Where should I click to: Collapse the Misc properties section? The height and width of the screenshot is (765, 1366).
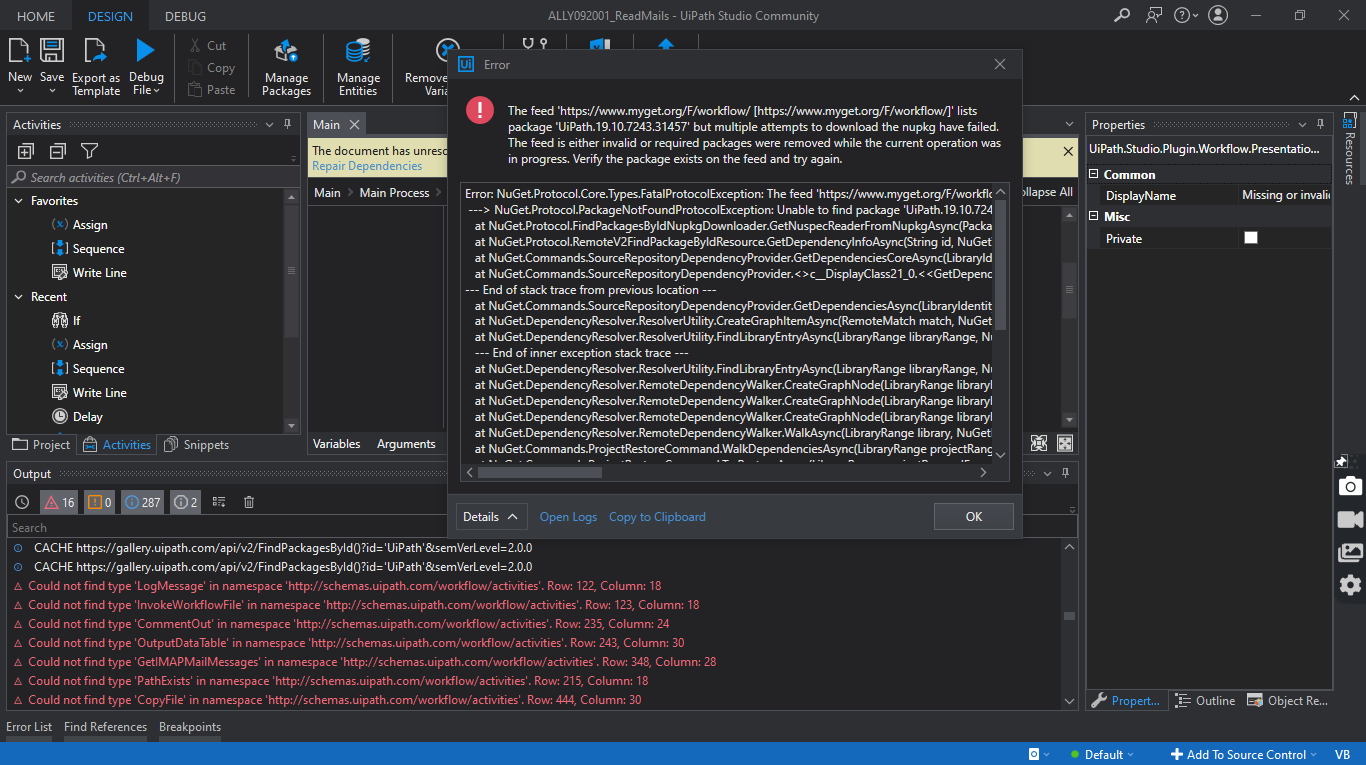coord(1095,217)
